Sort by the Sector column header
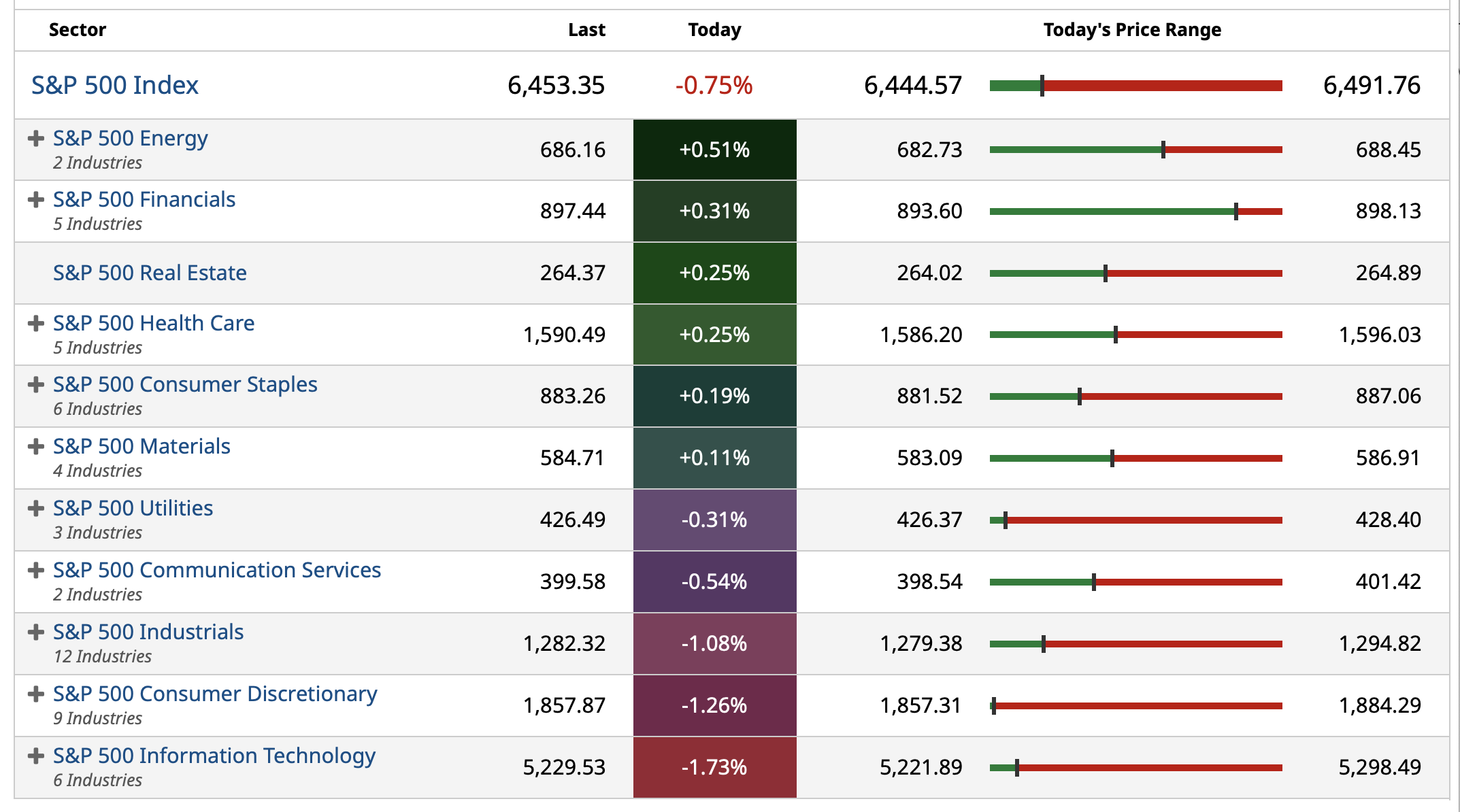The width and height of the screenshot is (1460, 812). [78, 30]
